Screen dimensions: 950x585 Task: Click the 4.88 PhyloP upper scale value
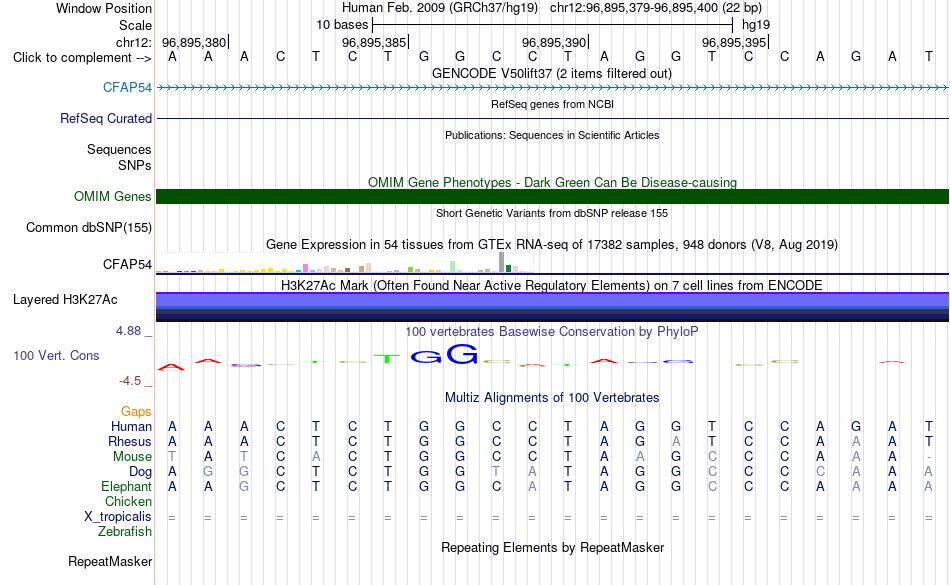tap(128, 331)
